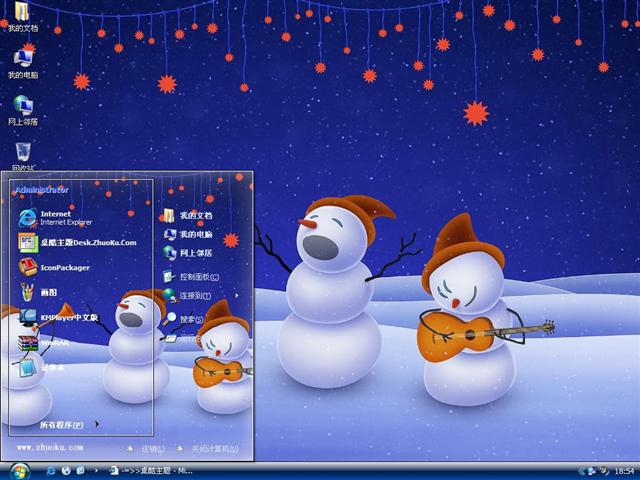Launch IconPackager from the Start menu
This screenshot has width=640, height=480.
54,267
